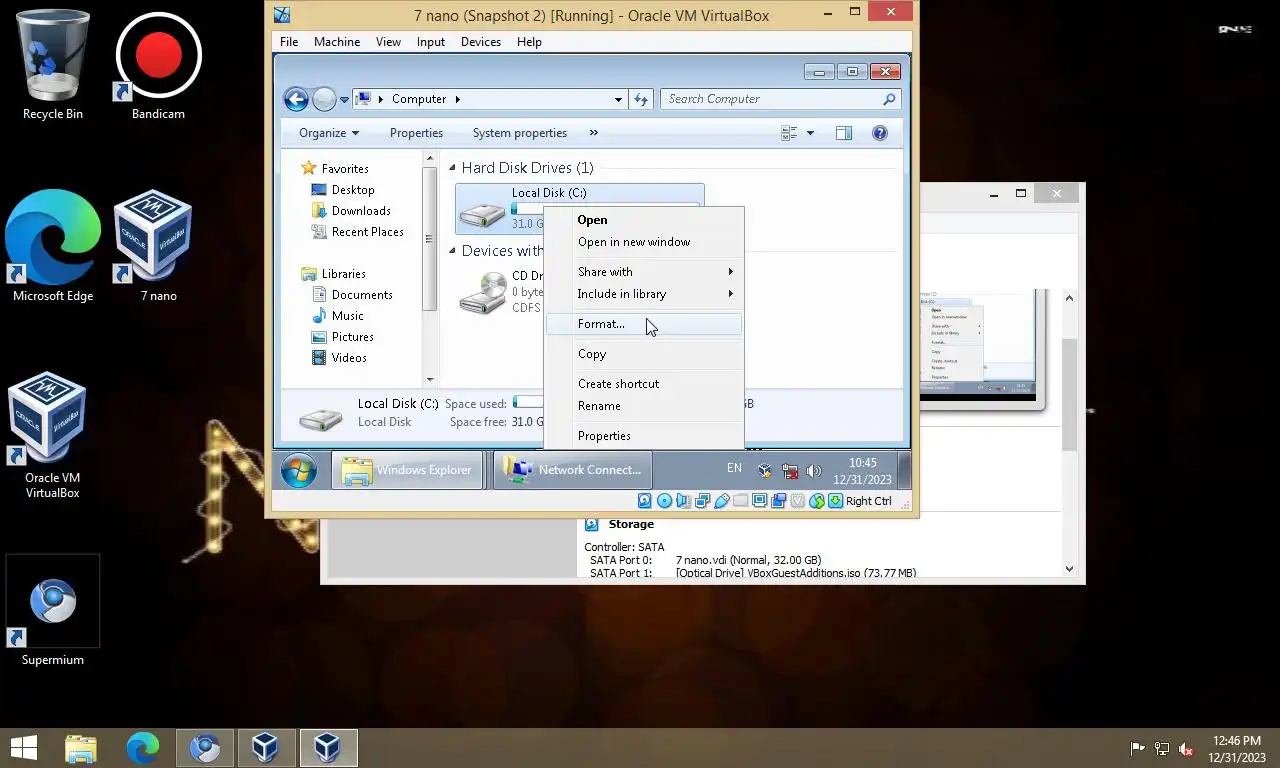Click the guest volume speaker icon
This screenshot has height=768, width=1280.
pos(814,470)
